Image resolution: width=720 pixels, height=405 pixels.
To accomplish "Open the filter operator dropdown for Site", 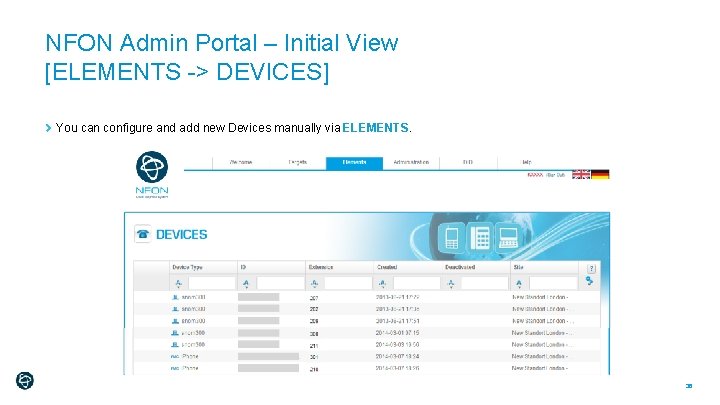I will pos(519,284).
